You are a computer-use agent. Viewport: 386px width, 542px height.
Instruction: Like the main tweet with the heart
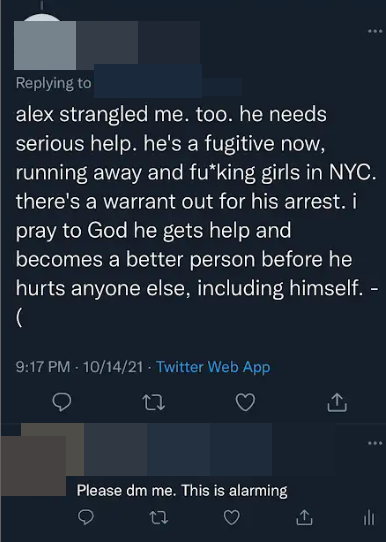click(245, 402)
